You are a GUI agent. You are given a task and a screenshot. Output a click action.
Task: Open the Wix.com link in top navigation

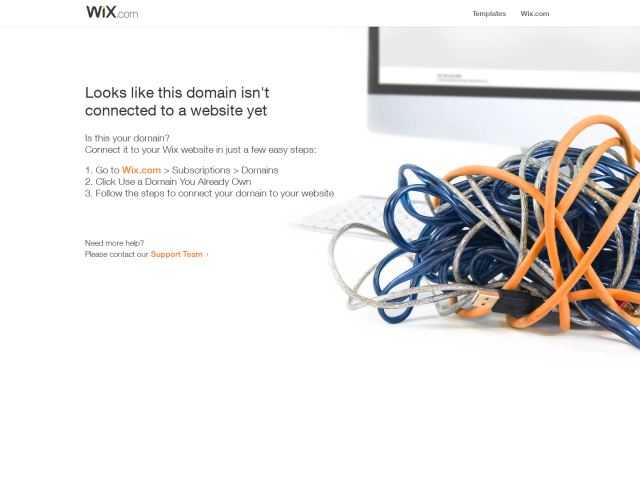pyautogui.click(x=535, y=13)
